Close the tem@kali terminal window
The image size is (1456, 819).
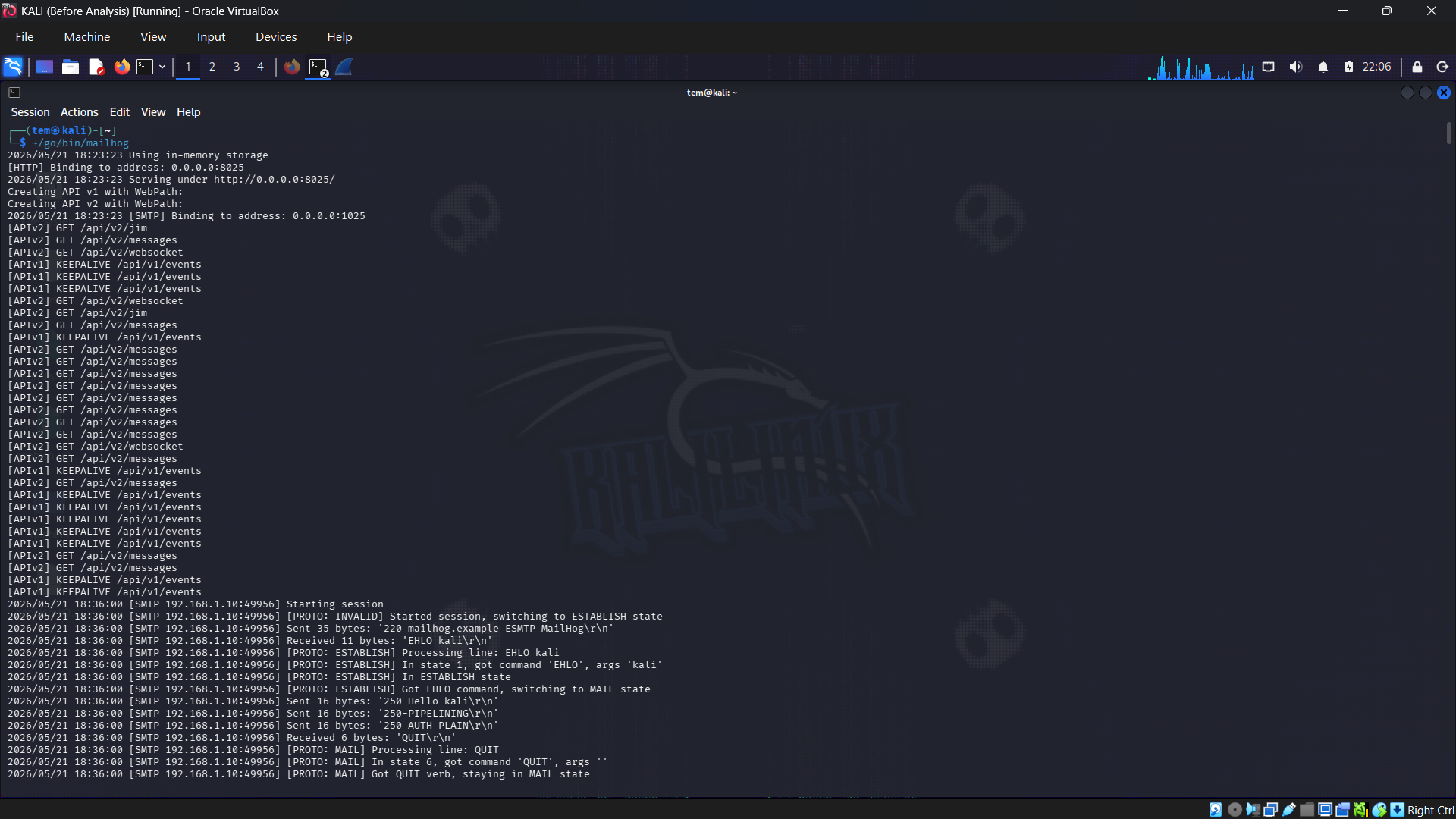(x=1444, y=93)
